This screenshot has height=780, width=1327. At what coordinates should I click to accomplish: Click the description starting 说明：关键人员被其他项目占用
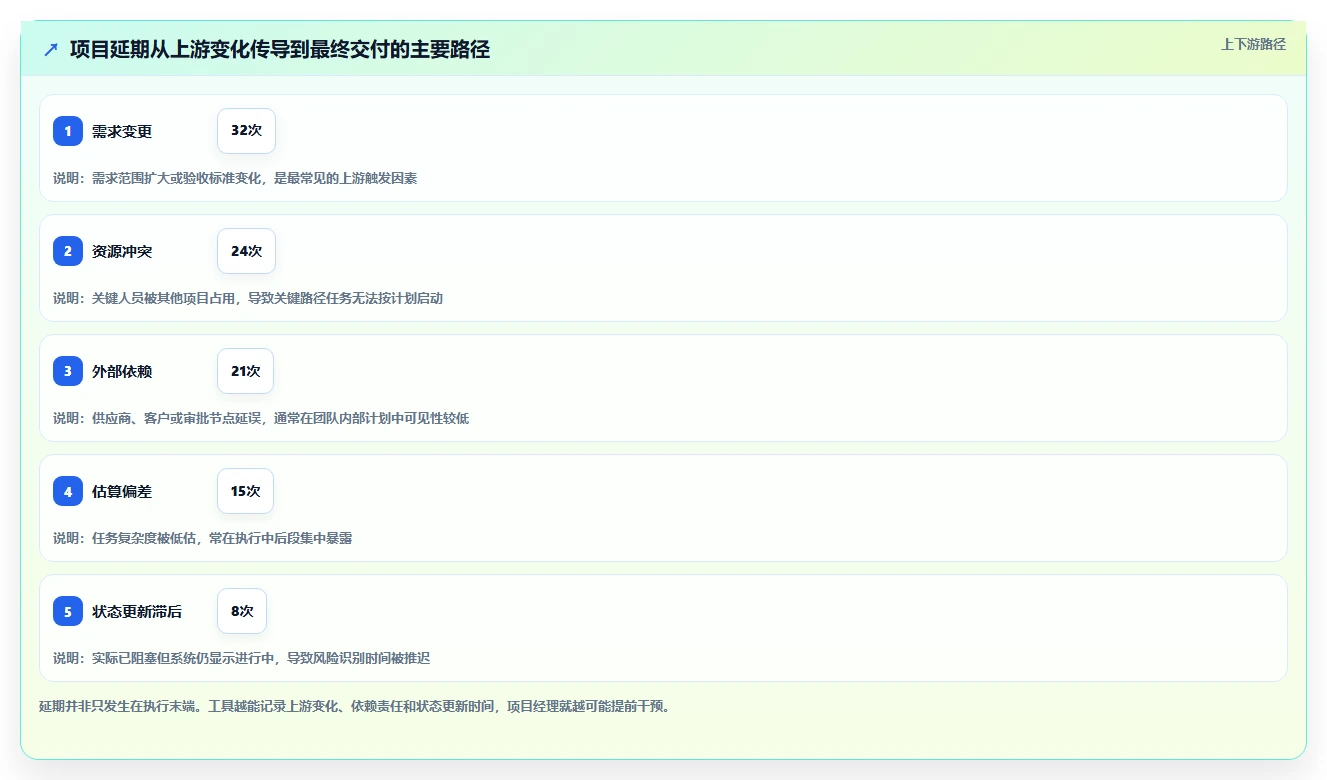point(248,298)
